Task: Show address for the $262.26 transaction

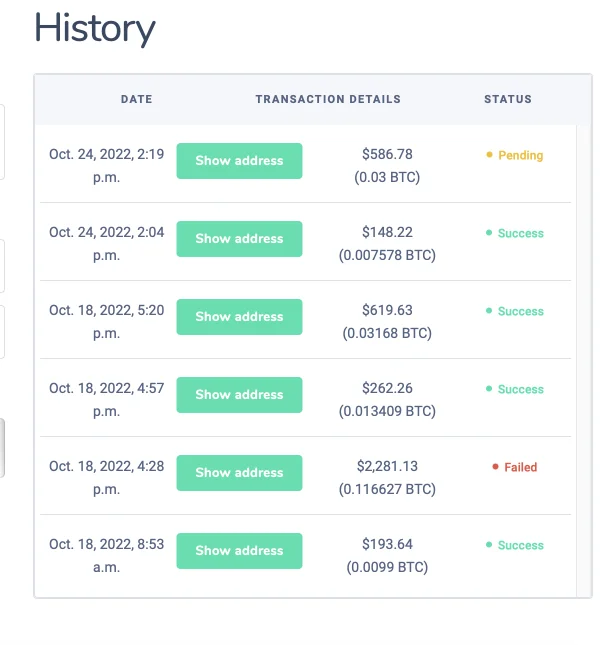Action: (239, 395)
